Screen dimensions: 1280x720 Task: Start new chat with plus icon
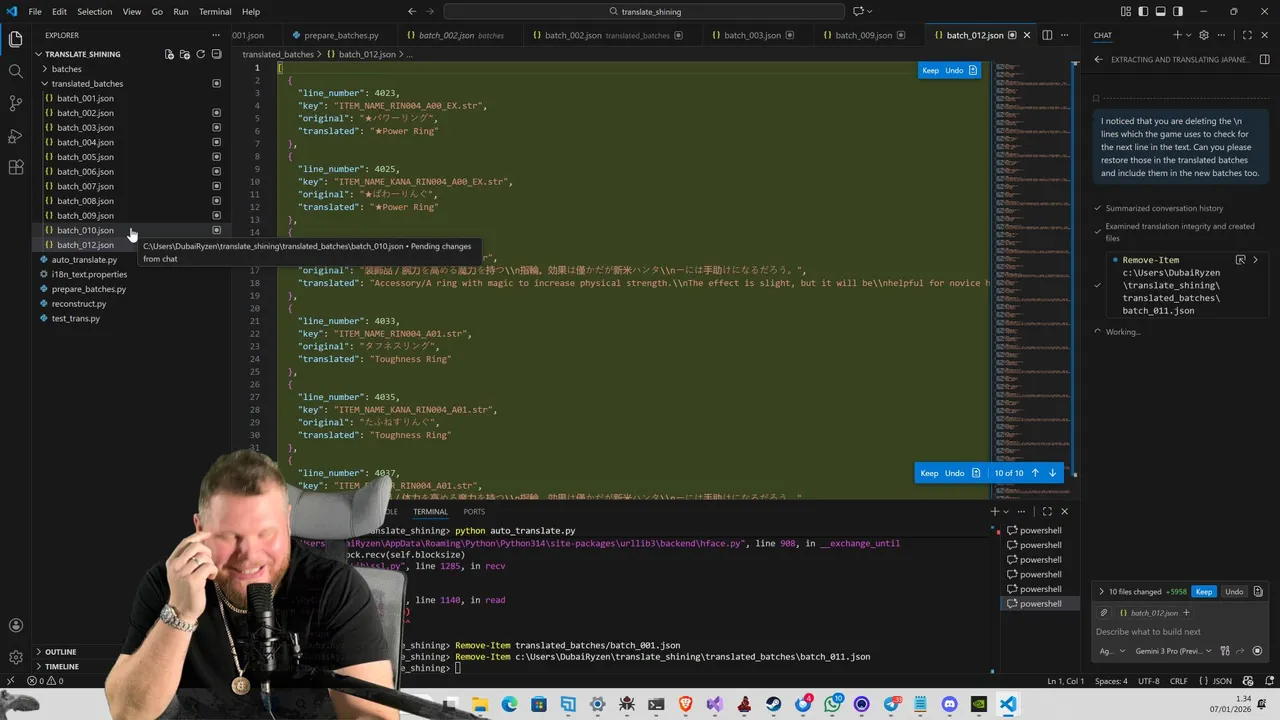pyautogui.click(x=1177, y=35)
